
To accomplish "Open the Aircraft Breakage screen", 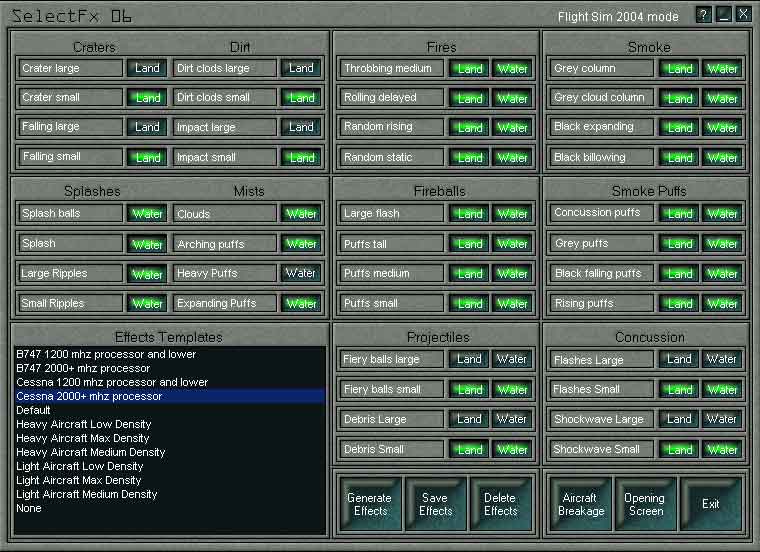I will coord(581,504).
